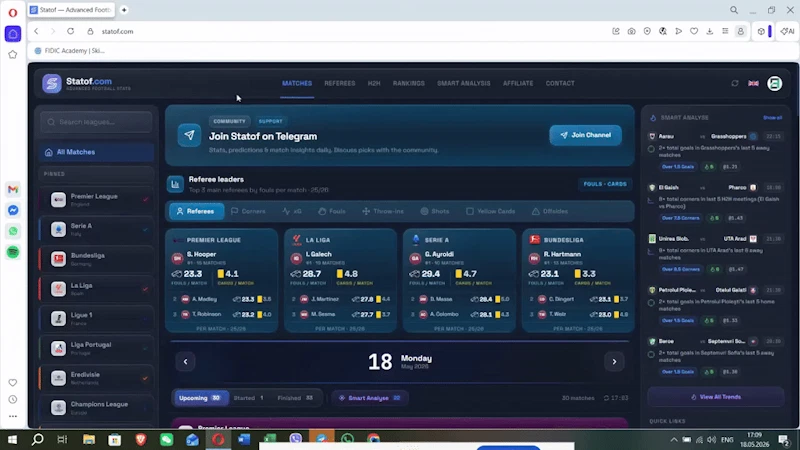Open the H2H nav tab

point(374,83)
